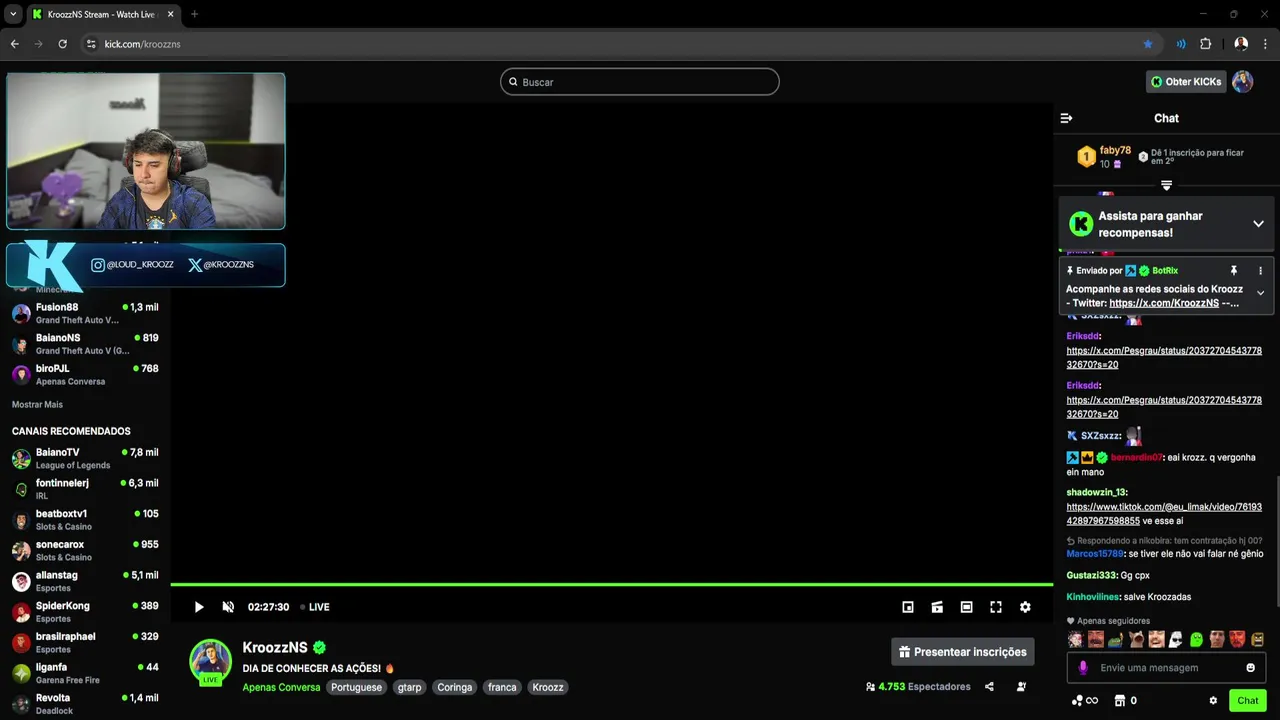This screenshot has height=720, width=1280.
Task: Open video player settings gear
Action: click(1025, 607)
